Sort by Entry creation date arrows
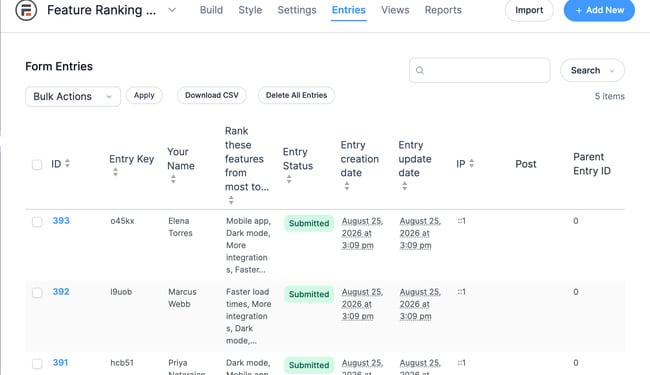 (347, 186)
